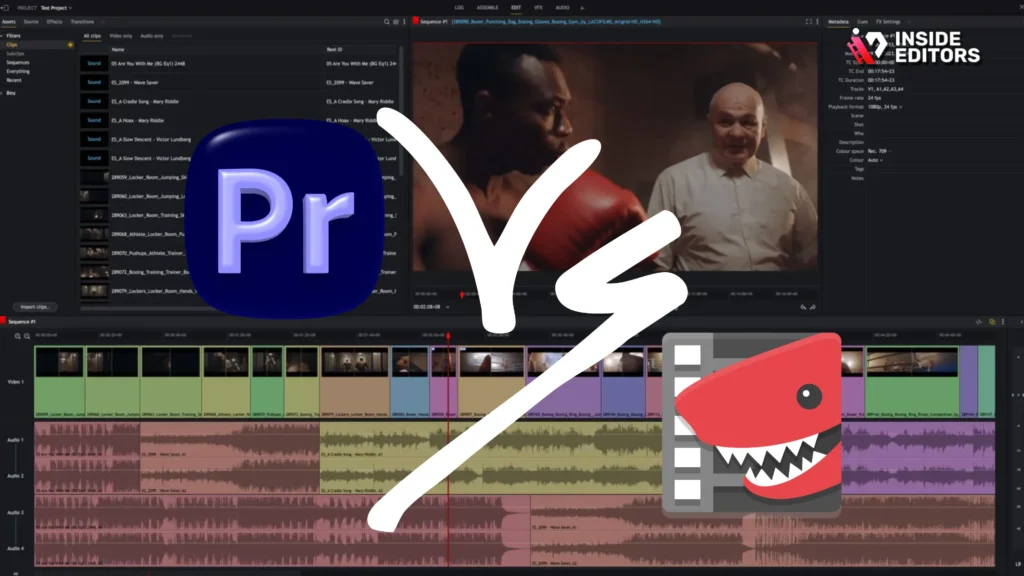Toggle the yellow timeline sync icon
This screenshot has height=576, width=1024.
992,321
